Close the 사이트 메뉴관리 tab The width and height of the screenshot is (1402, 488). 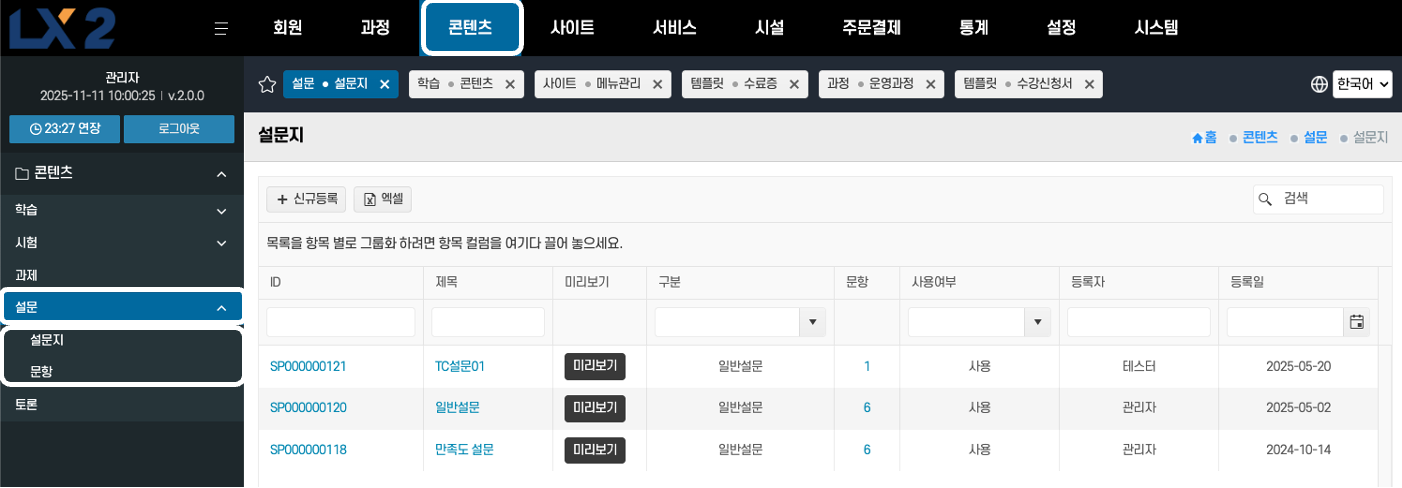pyautogui.click(x=657, y=84)
